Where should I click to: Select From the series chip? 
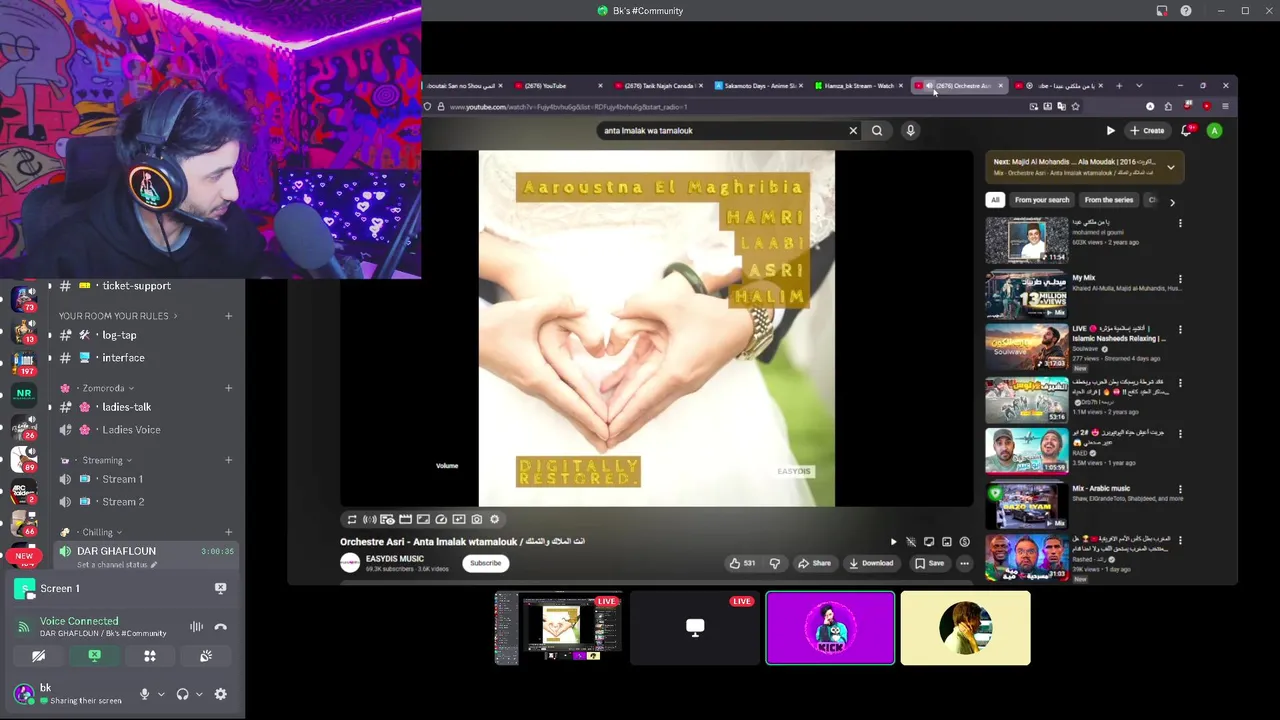click(1109, 200)
